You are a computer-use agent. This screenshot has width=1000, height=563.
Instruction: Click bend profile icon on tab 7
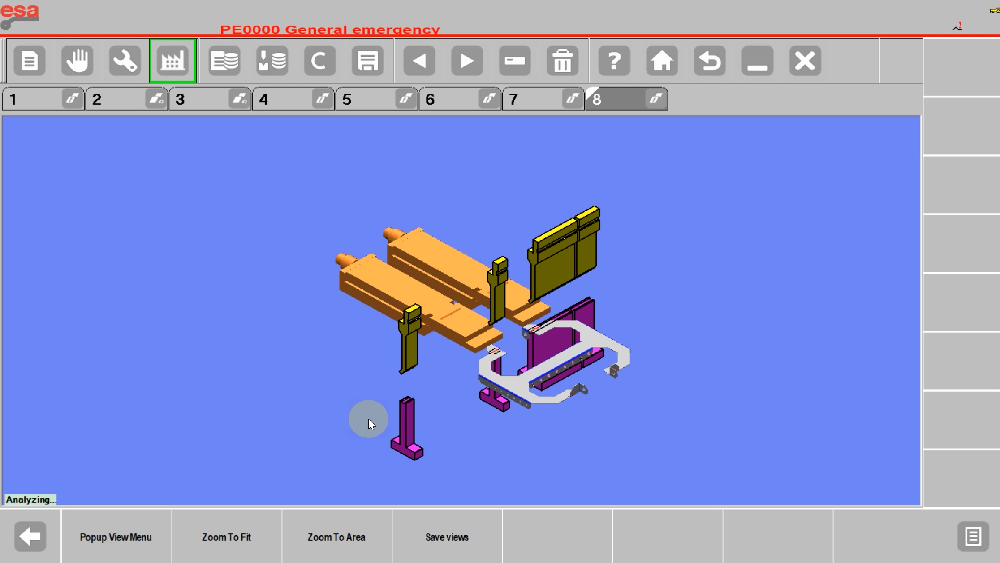pos(573,99)
